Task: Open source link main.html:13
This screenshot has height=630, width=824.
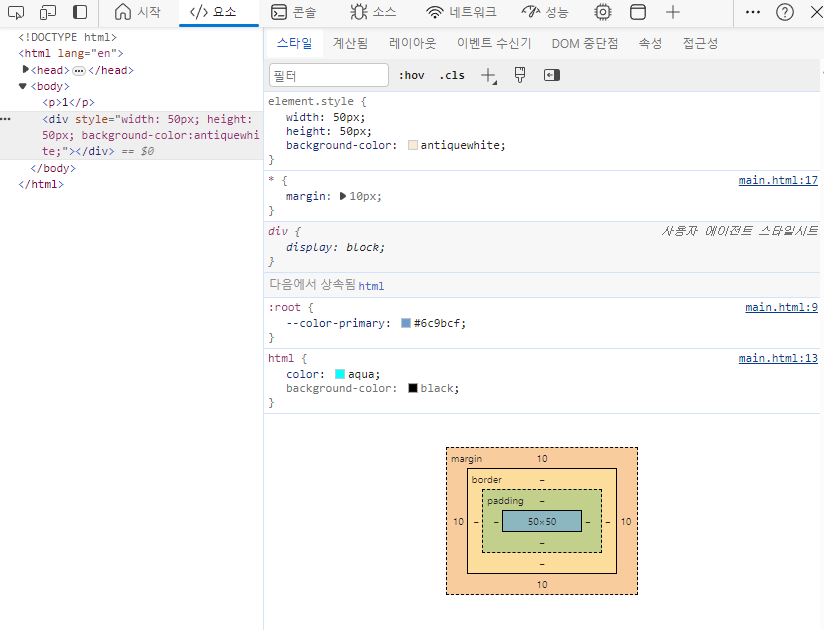Action: (x=778, y=358)
